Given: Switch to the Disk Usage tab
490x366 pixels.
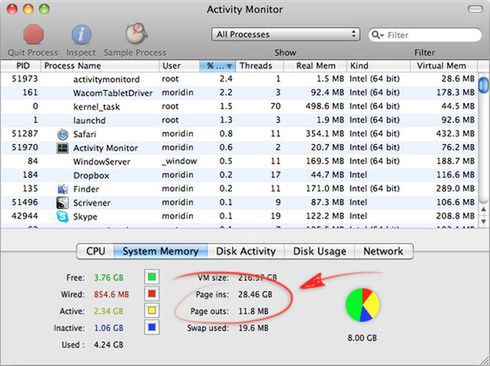Looking at the screenshot, I should (319, 251).
